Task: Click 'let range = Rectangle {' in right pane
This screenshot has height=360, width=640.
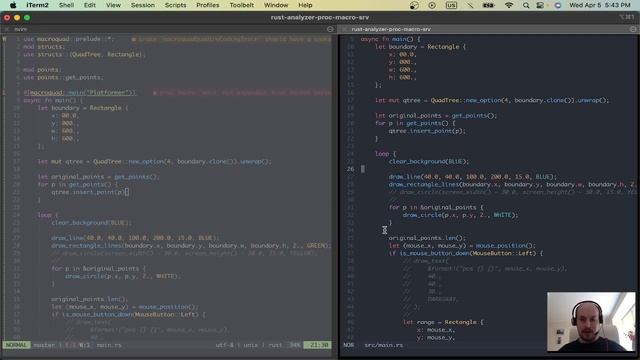Action: point(443,322)
